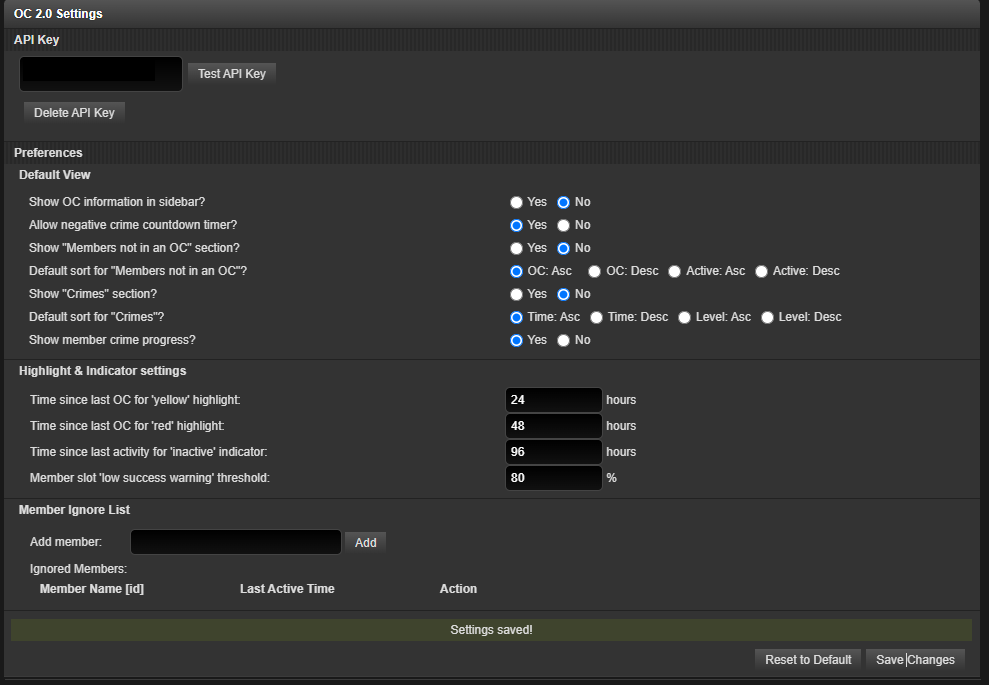Choose Level: Asc crimes sort
The height and width of the screenshot is (685, 989).
tap(684, 317)
